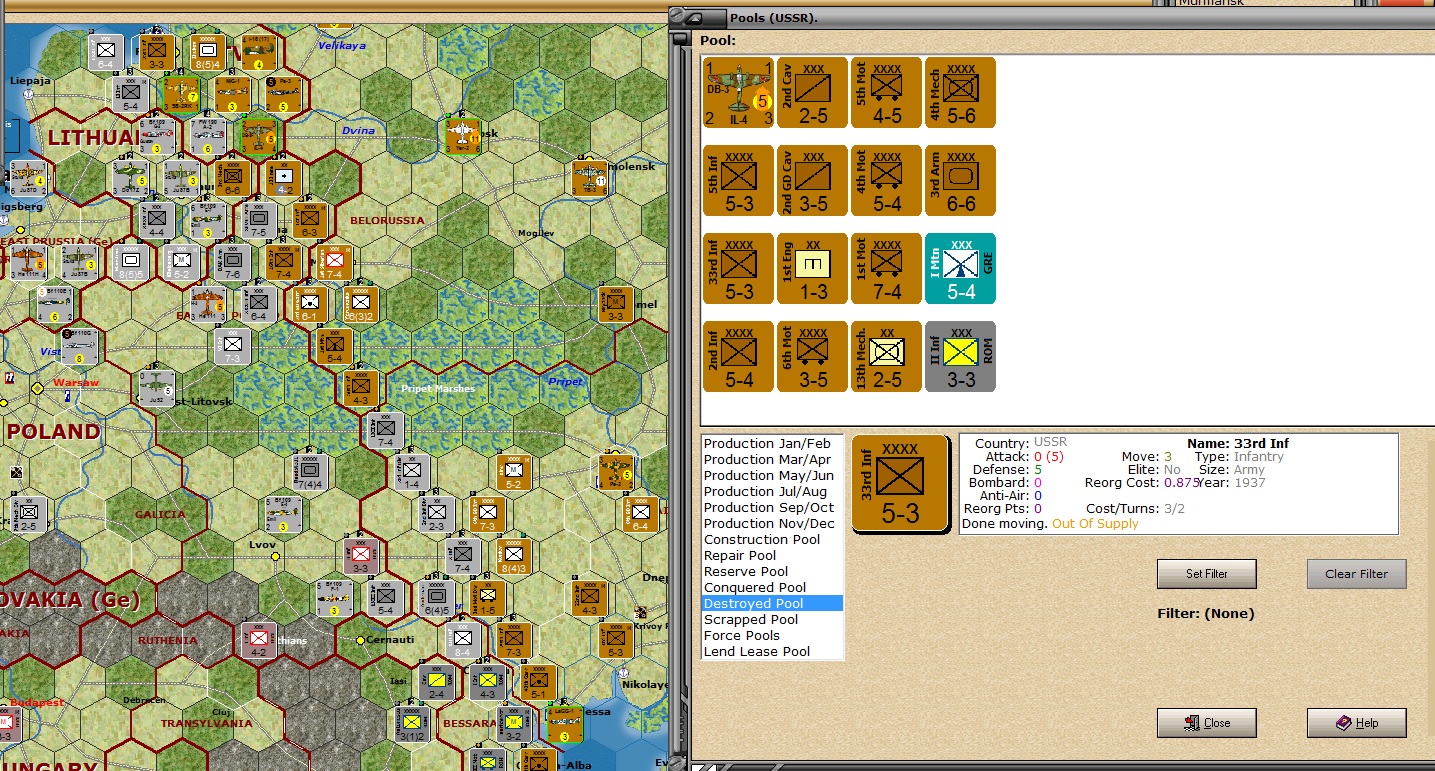The width and height of the screenshot is (1435, 771).
Task: Click the brown 6-6 mechanized counter on the map
Action: (232, 178)
